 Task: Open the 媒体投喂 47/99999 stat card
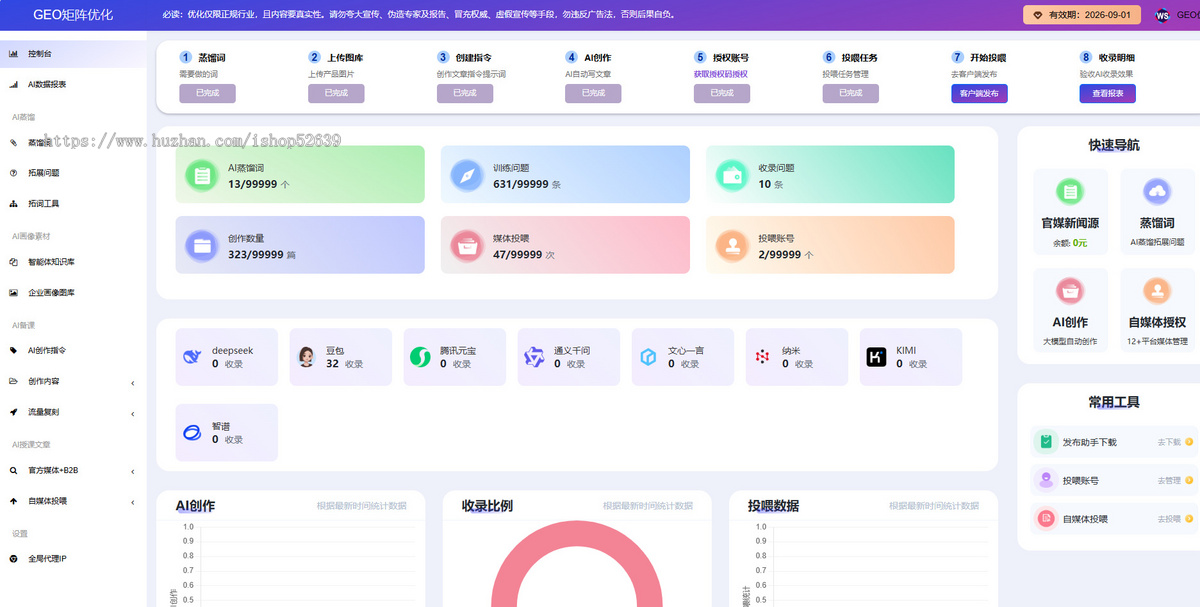565,245
